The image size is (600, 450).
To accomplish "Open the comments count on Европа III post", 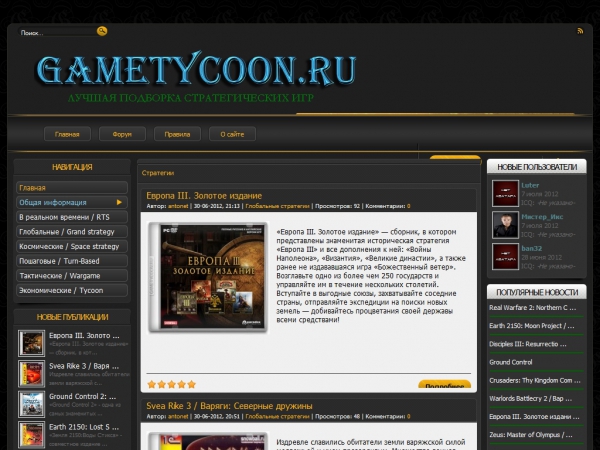I will pos(409,206).
